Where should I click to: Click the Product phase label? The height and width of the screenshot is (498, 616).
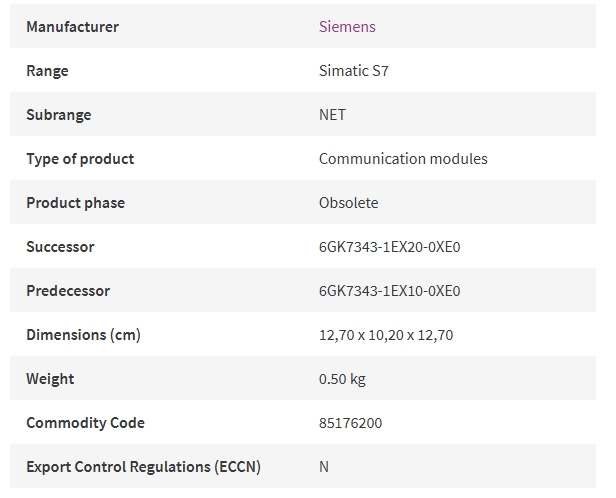[x=75, y=203]
